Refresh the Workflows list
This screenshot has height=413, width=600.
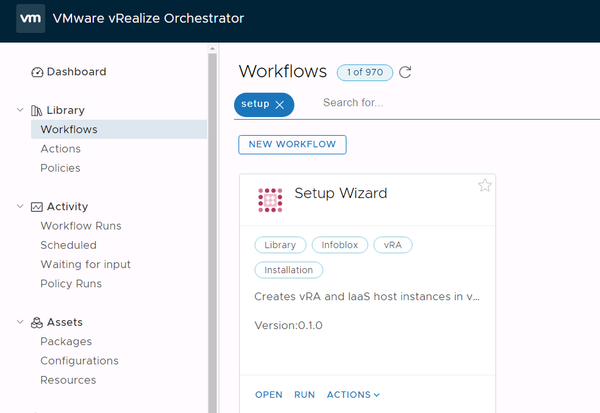point(405,72)
